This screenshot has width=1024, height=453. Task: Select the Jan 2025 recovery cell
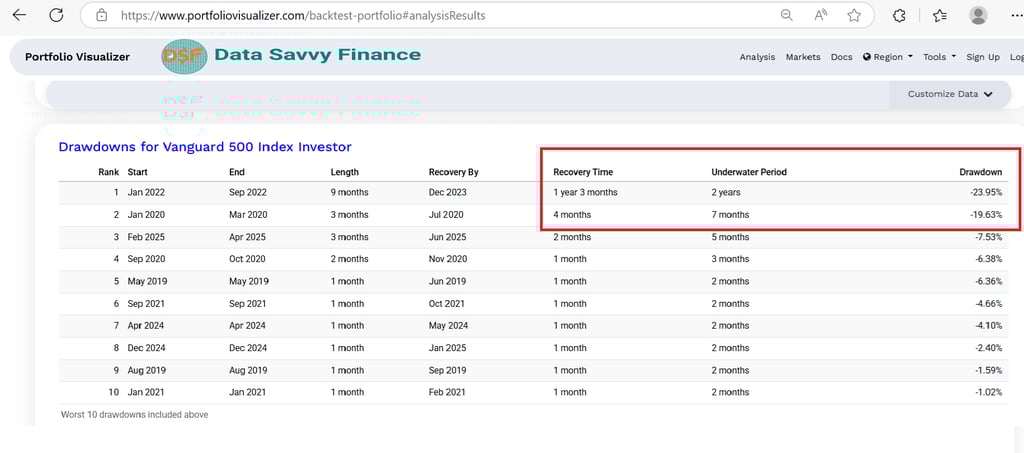point(447,348)
